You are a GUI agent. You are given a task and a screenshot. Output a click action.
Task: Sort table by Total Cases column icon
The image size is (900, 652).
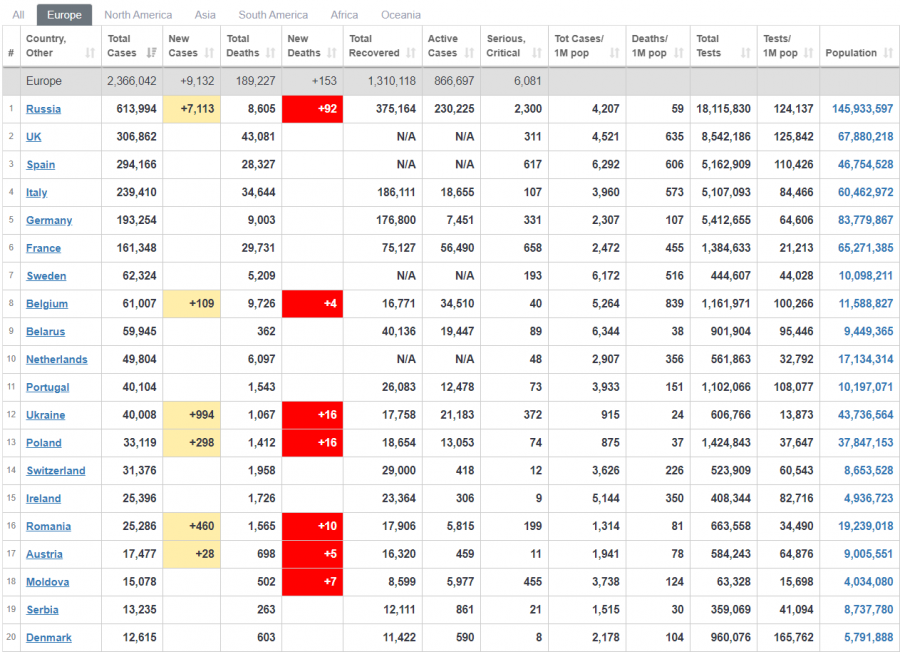pyautogui.click(x=151, y=53)
